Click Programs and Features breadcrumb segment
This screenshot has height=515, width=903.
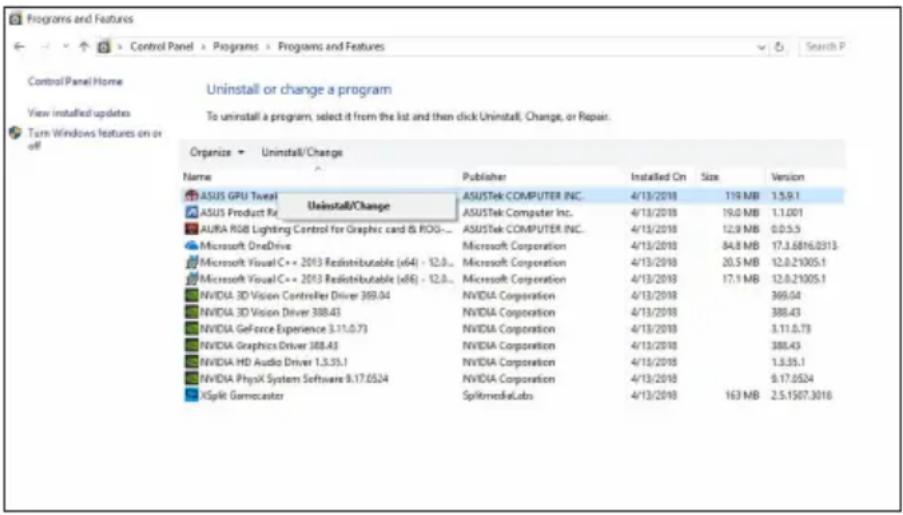point(331,47)
